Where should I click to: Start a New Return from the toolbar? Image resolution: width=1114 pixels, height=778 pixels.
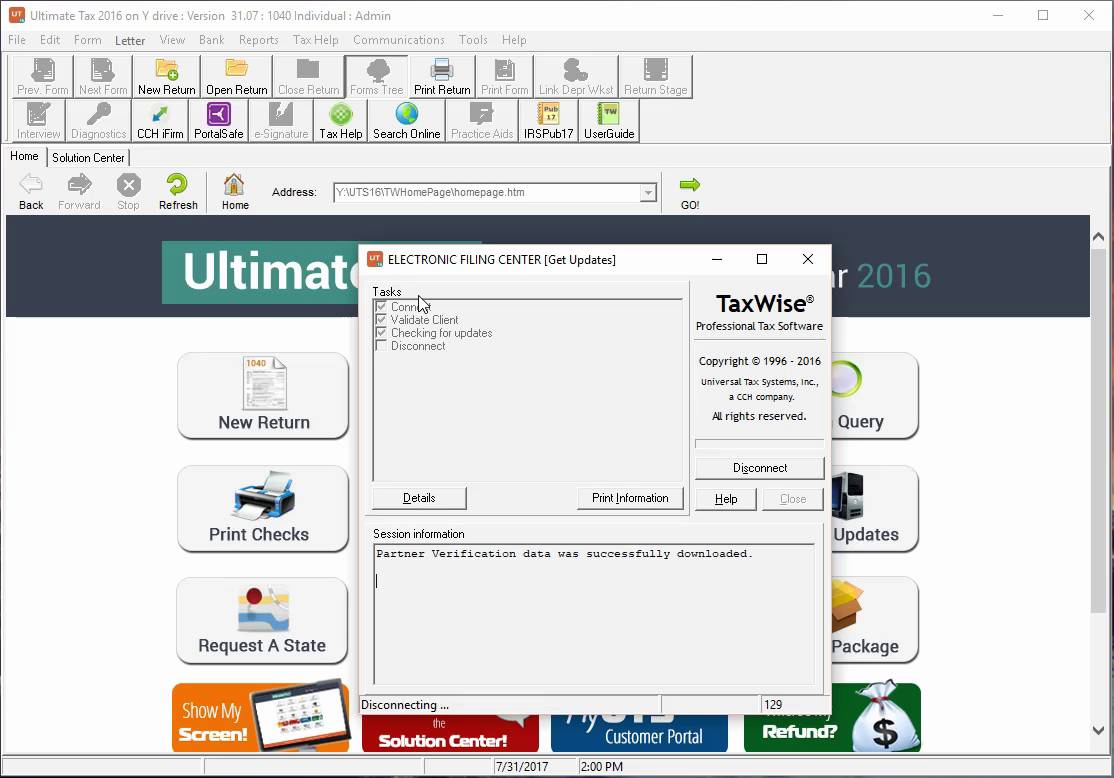pos(167,77)
